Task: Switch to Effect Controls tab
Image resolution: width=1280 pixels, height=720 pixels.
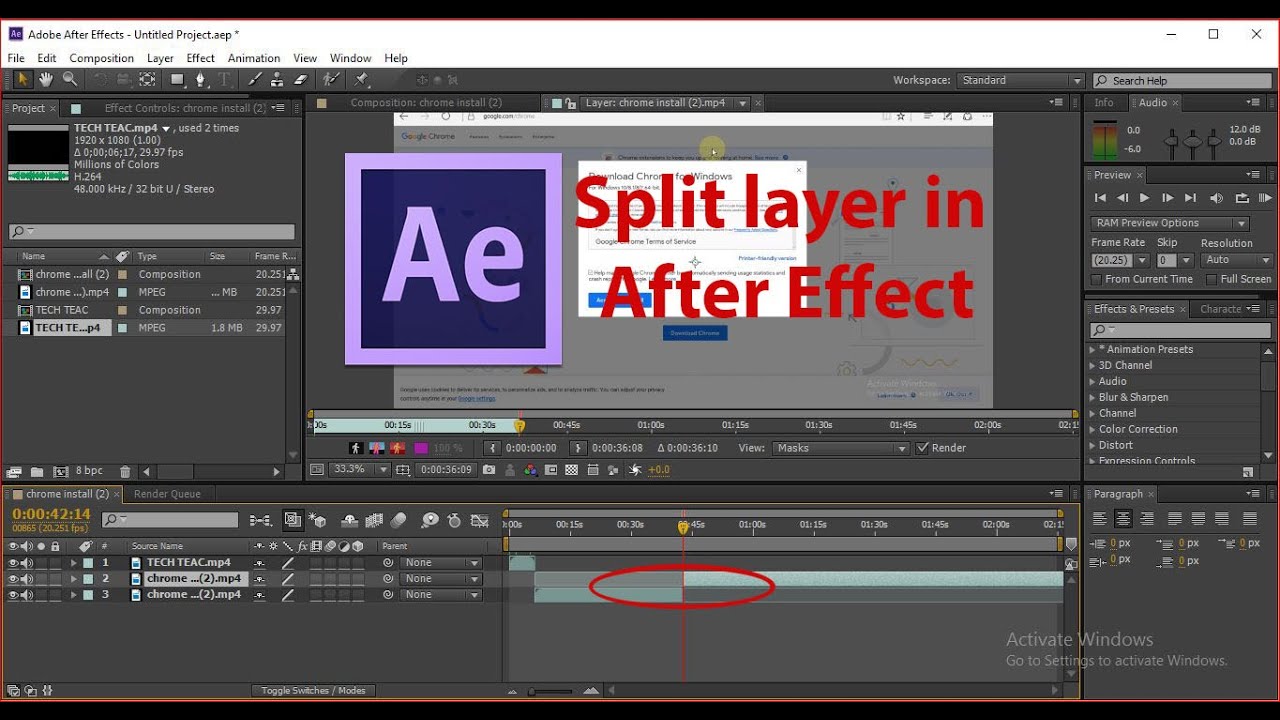Action: pyautogui.click(x=185, y=108)
